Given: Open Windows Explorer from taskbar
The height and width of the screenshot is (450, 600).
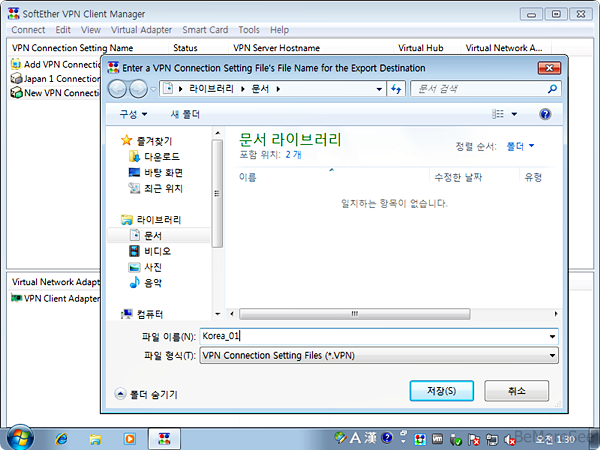Looking at the screenshot, I should 95,439.
